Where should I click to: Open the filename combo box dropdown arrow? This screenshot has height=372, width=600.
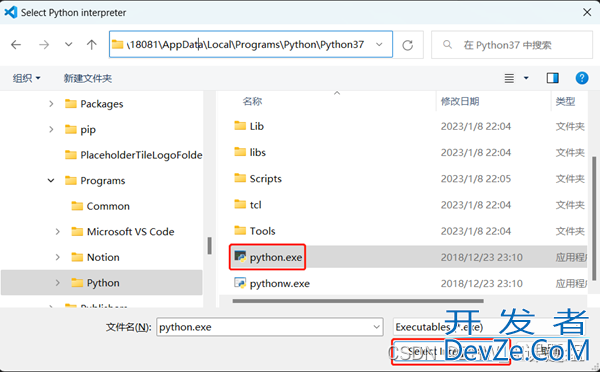(x=377, y=327)
